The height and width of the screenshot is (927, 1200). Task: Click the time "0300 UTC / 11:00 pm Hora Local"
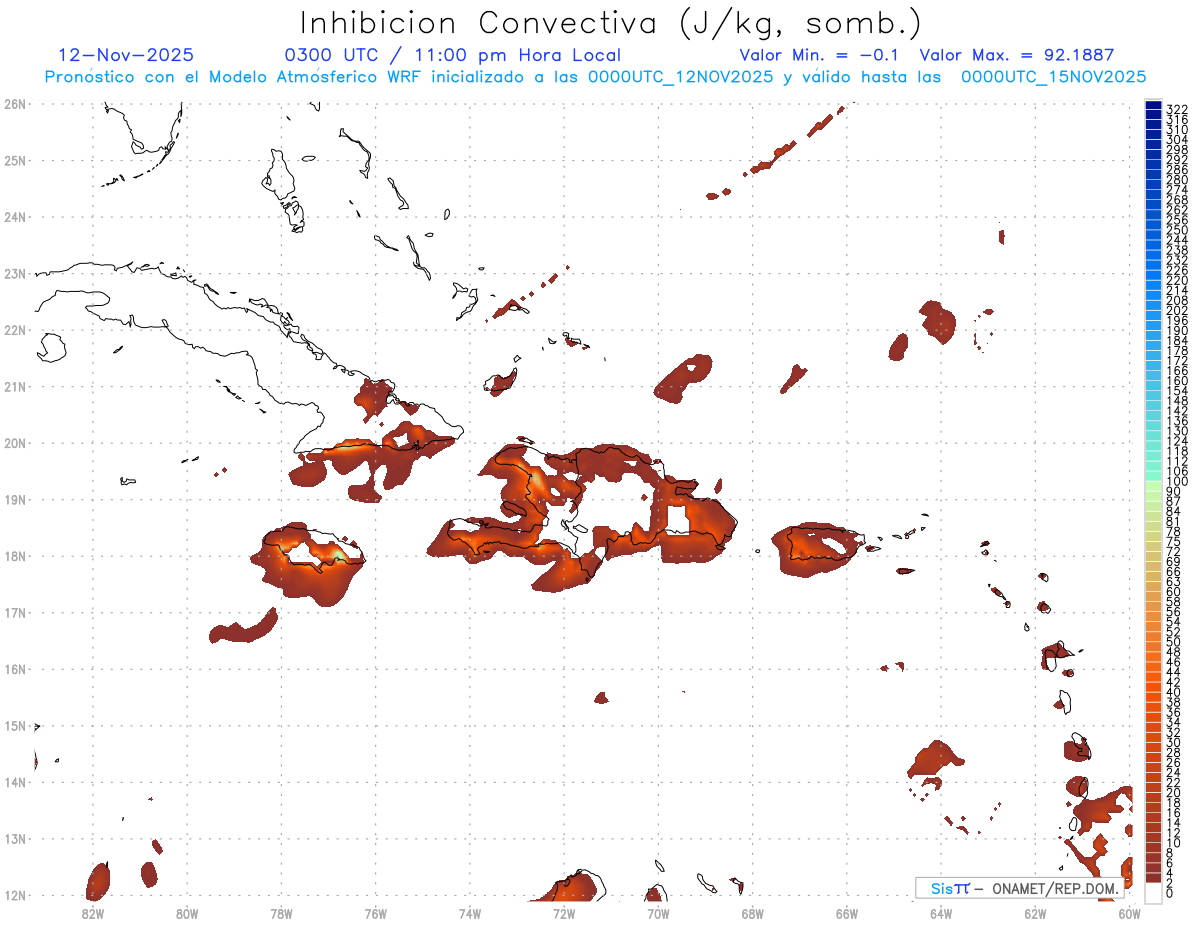pos(452,55)
